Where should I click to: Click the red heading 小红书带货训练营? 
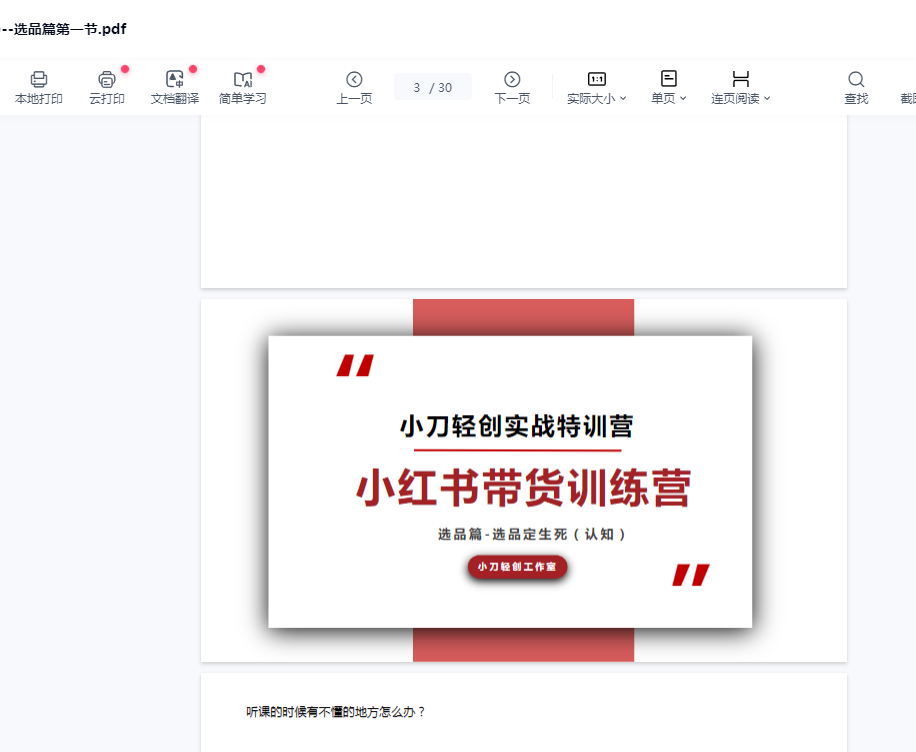tap(524, 488)
